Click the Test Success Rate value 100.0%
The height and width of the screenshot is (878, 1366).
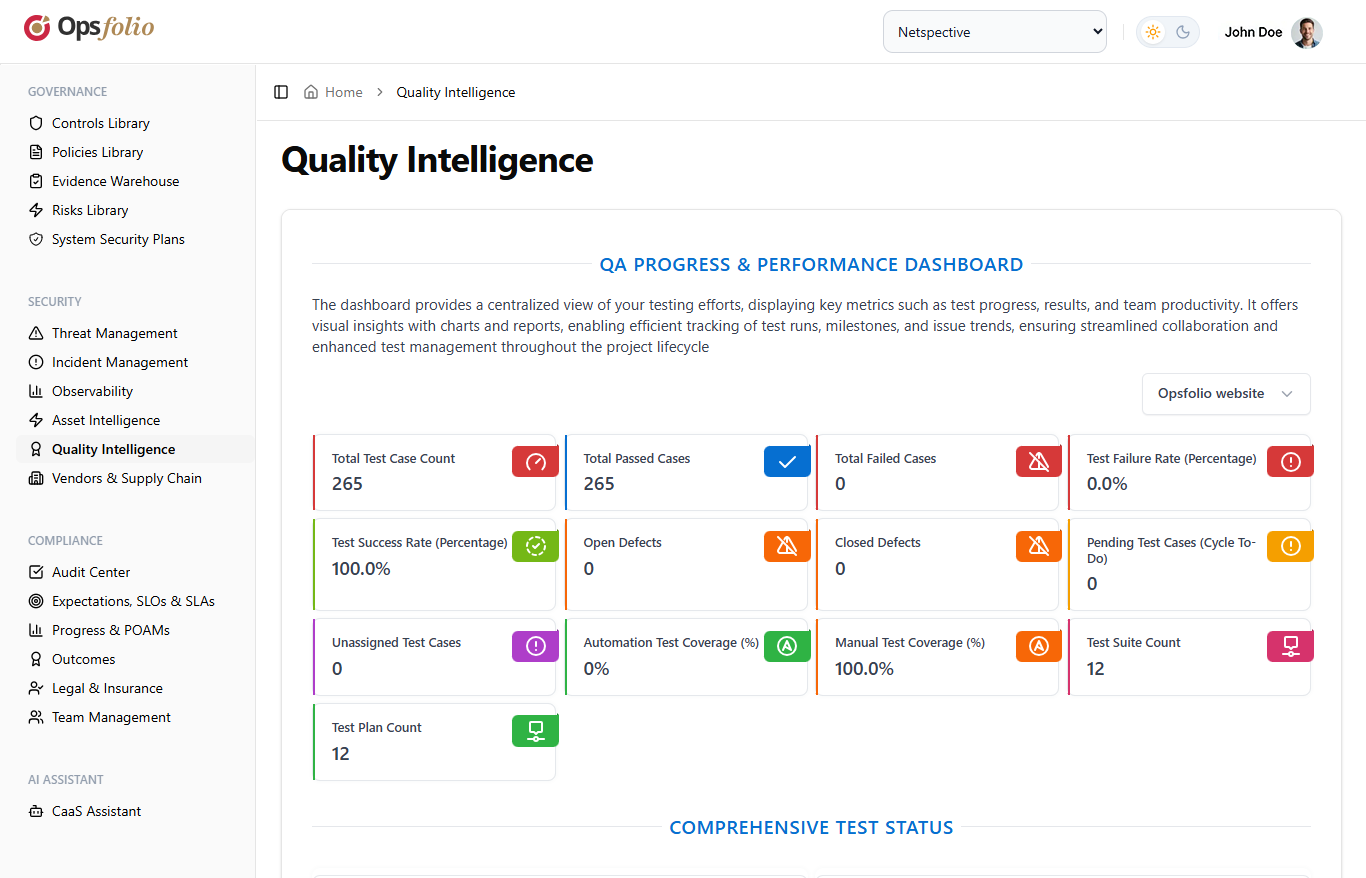pyautogui.click(x=361, y=569)
